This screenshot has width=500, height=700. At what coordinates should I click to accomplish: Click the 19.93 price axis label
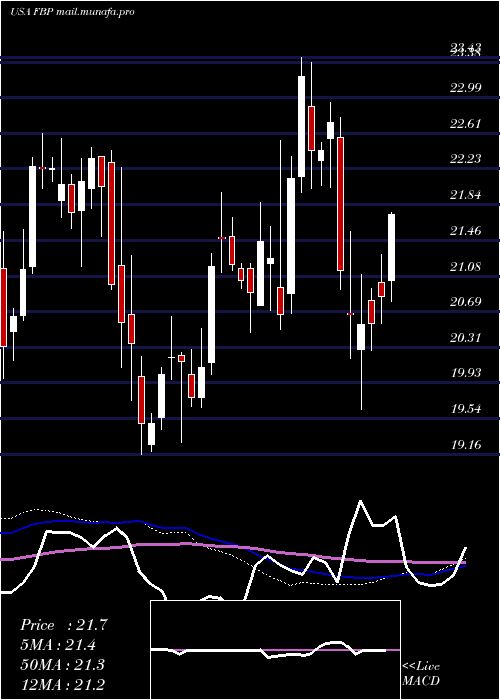coord(466,373)
